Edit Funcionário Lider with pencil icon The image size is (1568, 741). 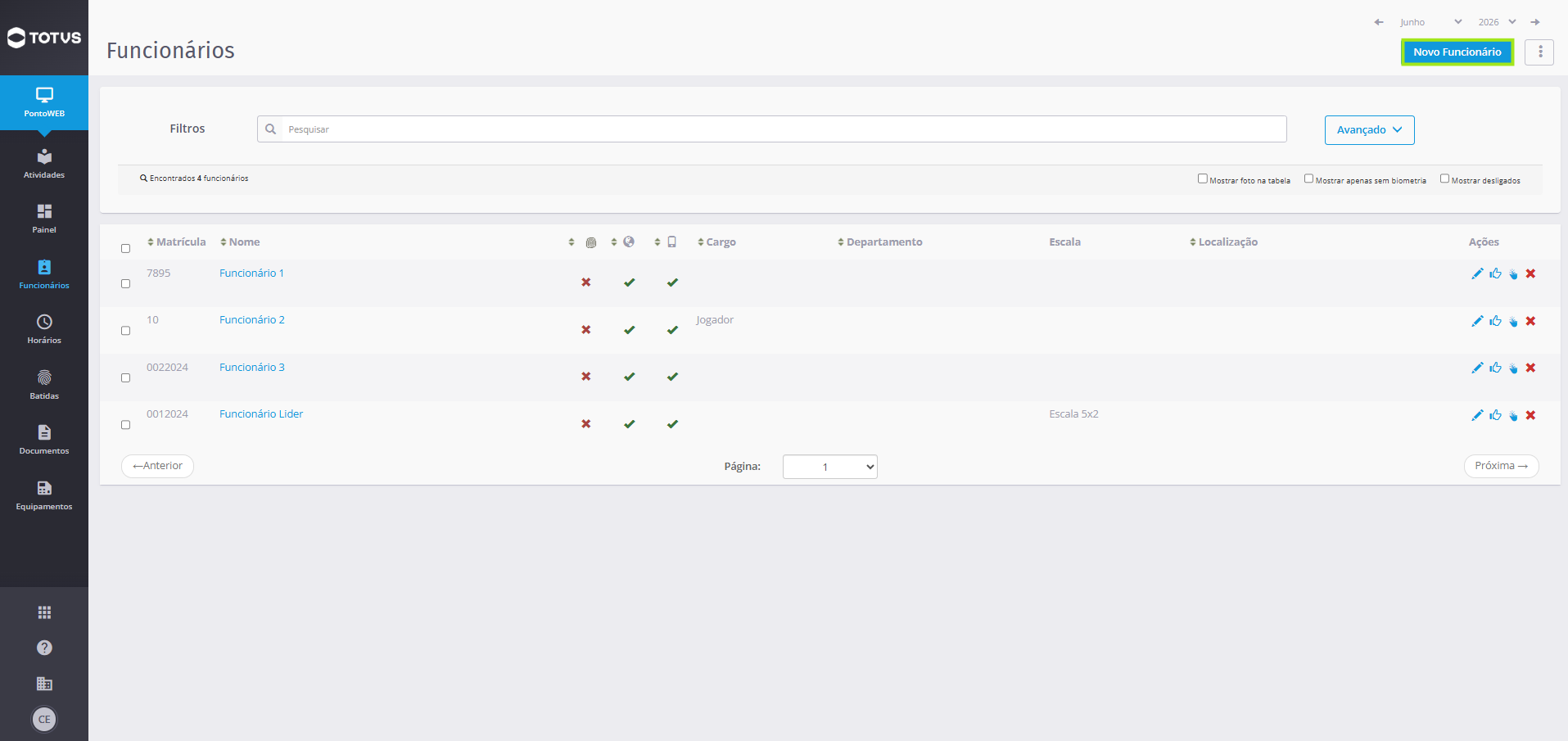1477,415
